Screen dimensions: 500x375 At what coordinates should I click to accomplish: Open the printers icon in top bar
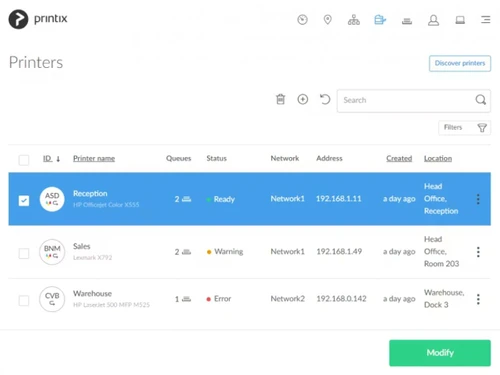coord(380,20)
